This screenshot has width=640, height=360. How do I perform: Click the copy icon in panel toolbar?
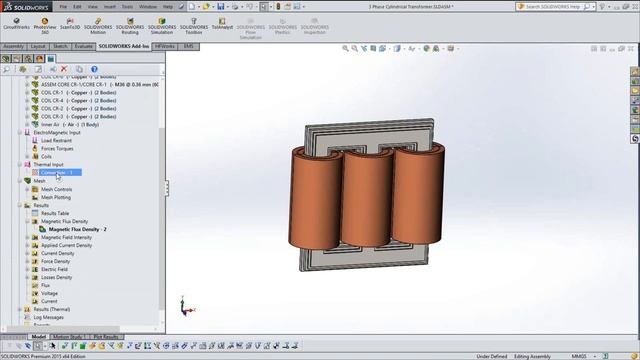tap(79, 69)
